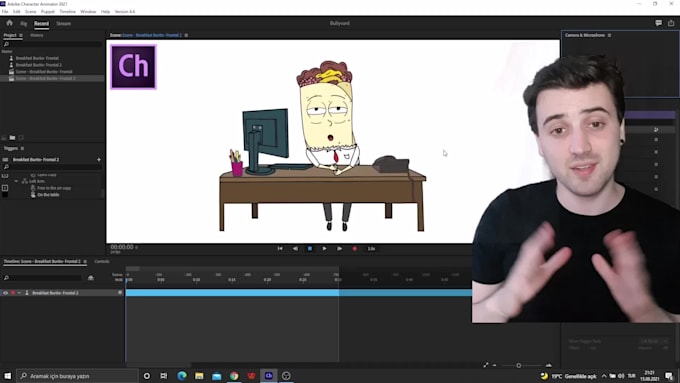
Task: Select Scene - Breakfast Burrito-Frontal 2 item
Action: (46, 79)
